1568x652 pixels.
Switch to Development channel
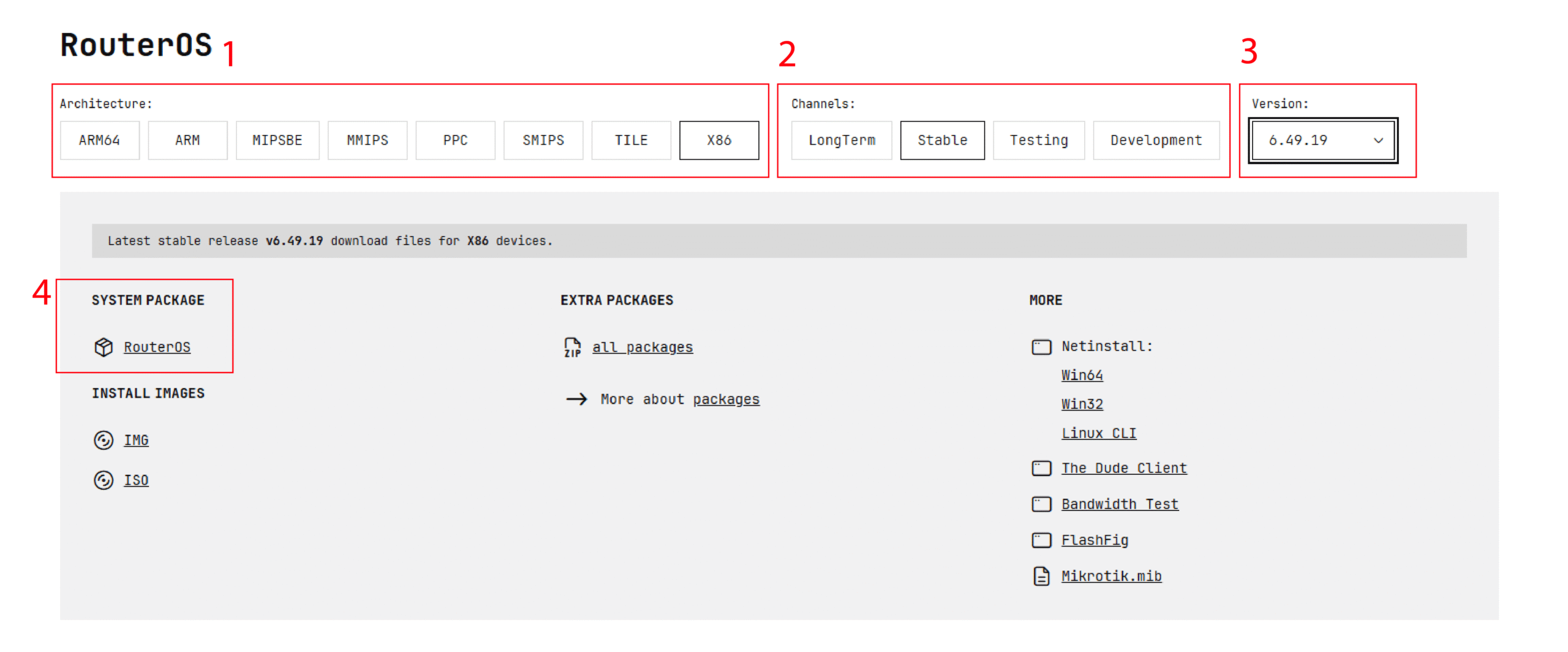1156,140
